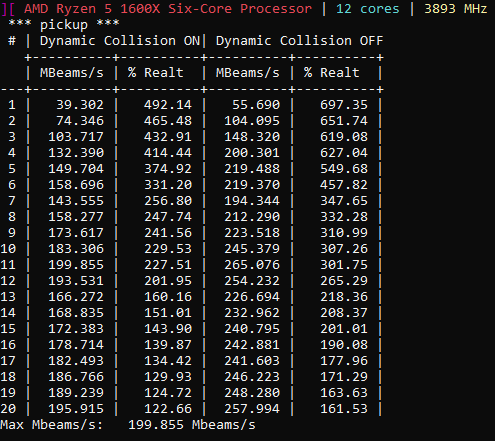Screen dimensions: 495x441
Task: Click value 178.714 in row 16
Action: (x=76, y=345)
